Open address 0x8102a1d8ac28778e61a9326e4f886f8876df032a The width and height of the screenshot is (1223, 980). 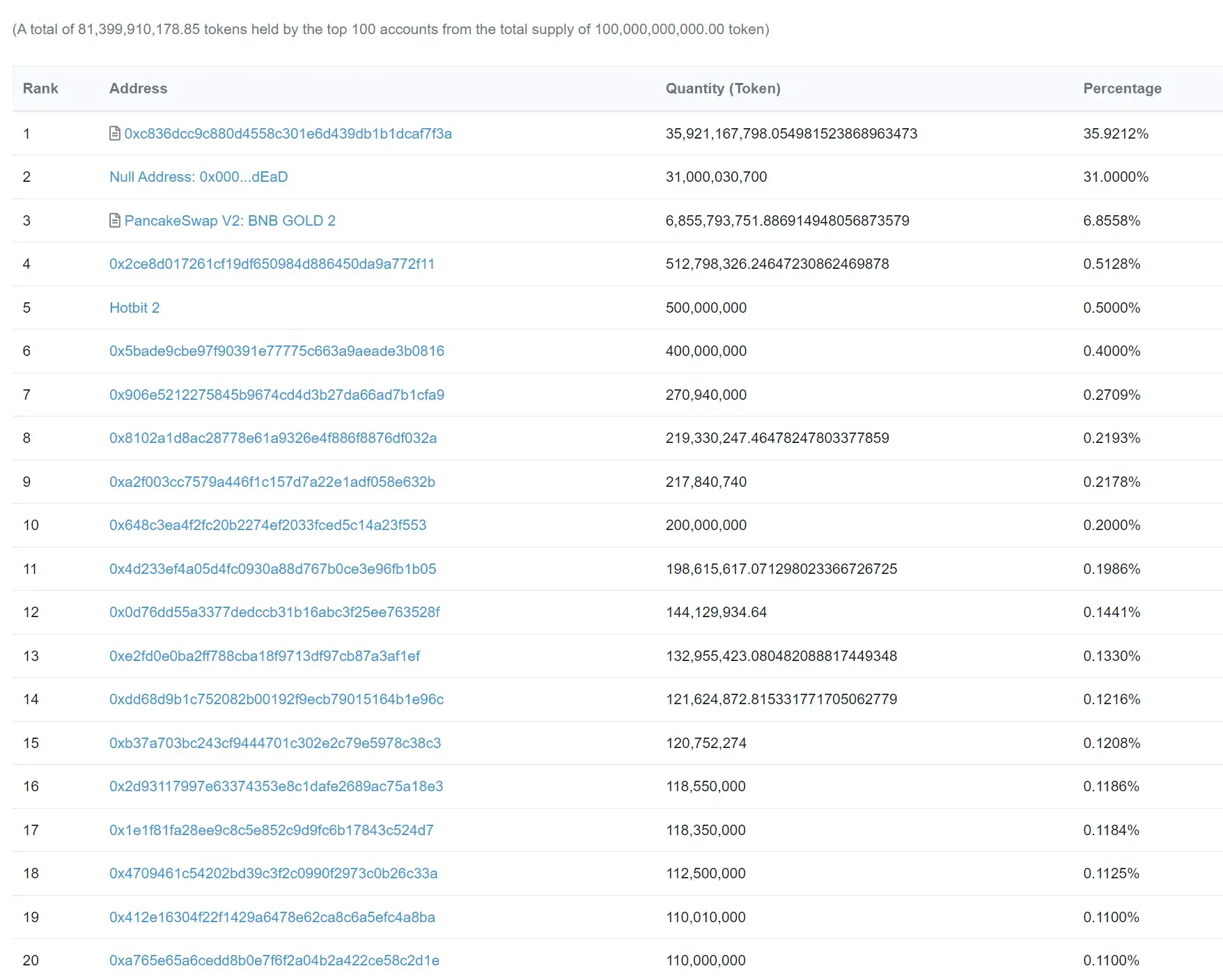(x=273, y=438)
